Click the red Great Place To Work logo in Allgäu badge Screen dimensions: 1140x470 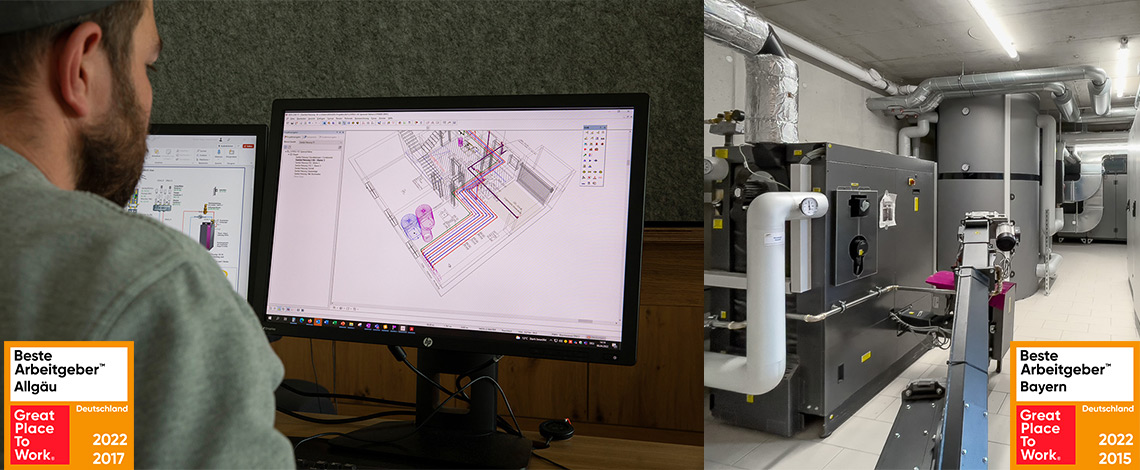(x=41, y=435)
